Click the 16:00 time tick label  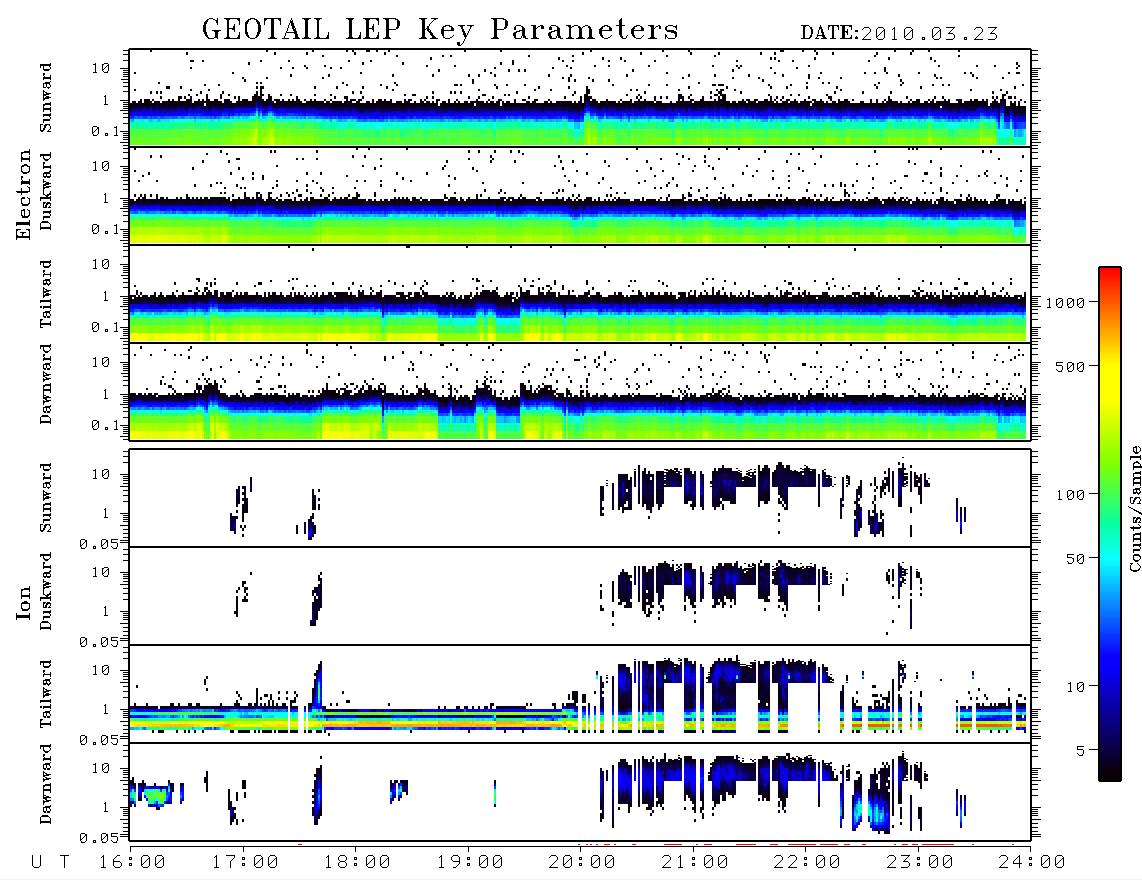132,863
